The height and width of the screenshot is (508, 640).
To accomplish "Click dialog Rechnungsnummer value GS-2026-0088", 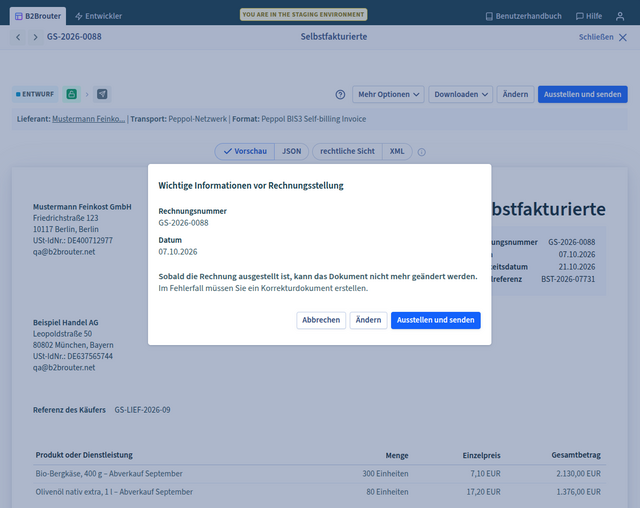I will coord(183,223).
